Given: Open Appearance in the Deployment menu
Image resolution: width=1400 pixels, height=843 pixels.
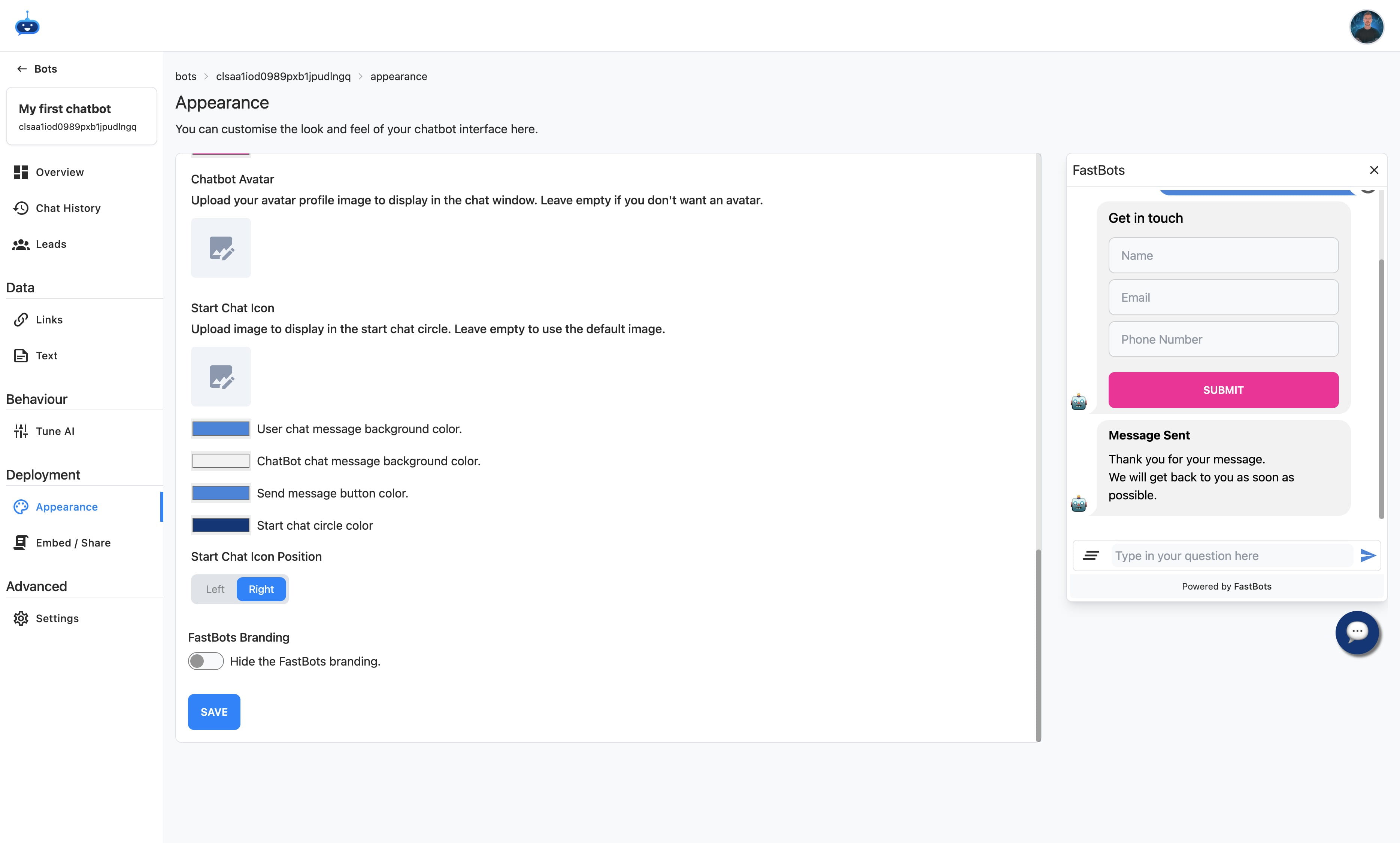Looking at the screenshot, I should [66, 507].
